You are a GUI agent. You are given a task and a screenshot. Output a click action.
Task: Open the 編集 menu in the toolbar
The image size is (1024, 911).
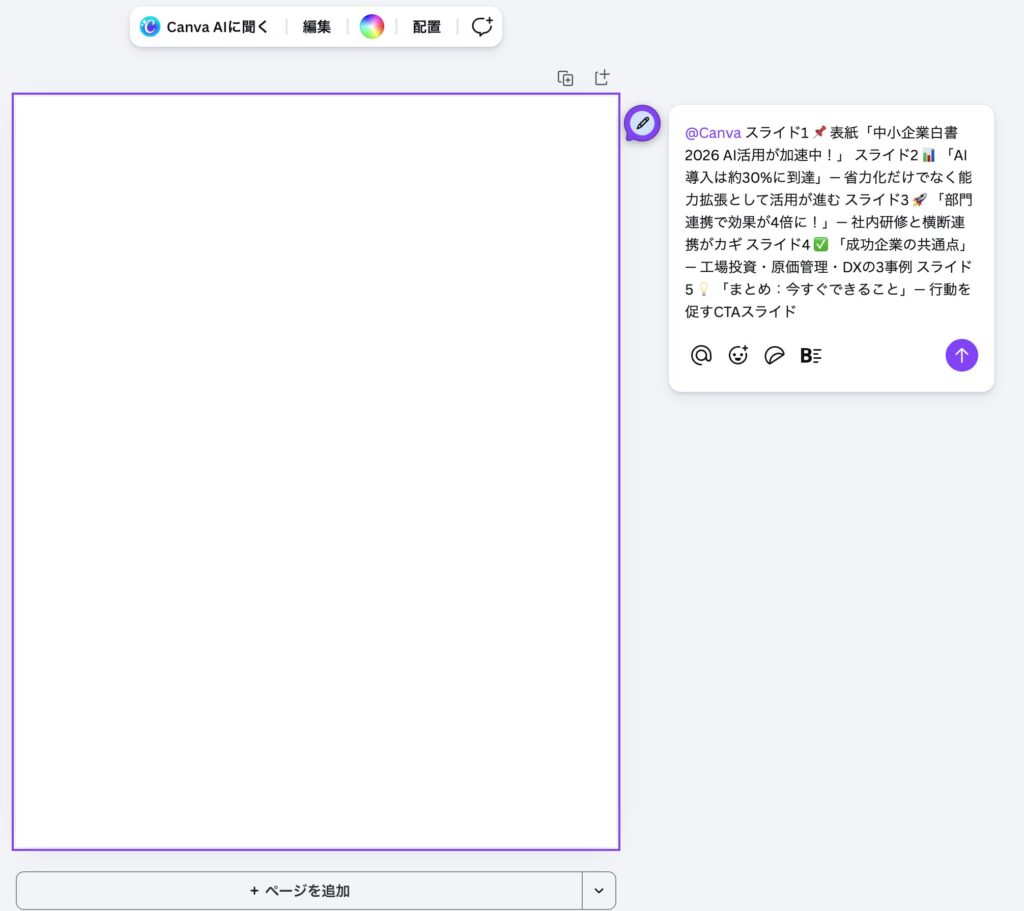point(317,27)
